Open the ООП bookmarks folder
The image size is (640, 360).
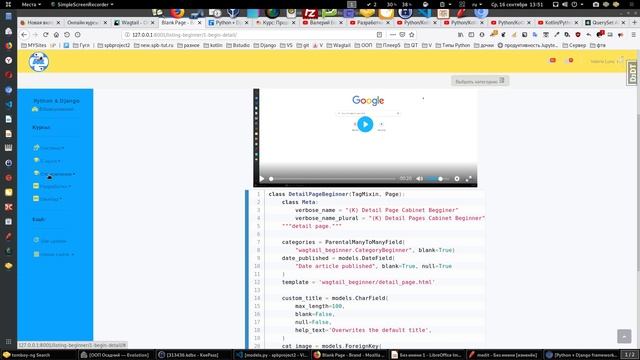(x=363, y=45)
